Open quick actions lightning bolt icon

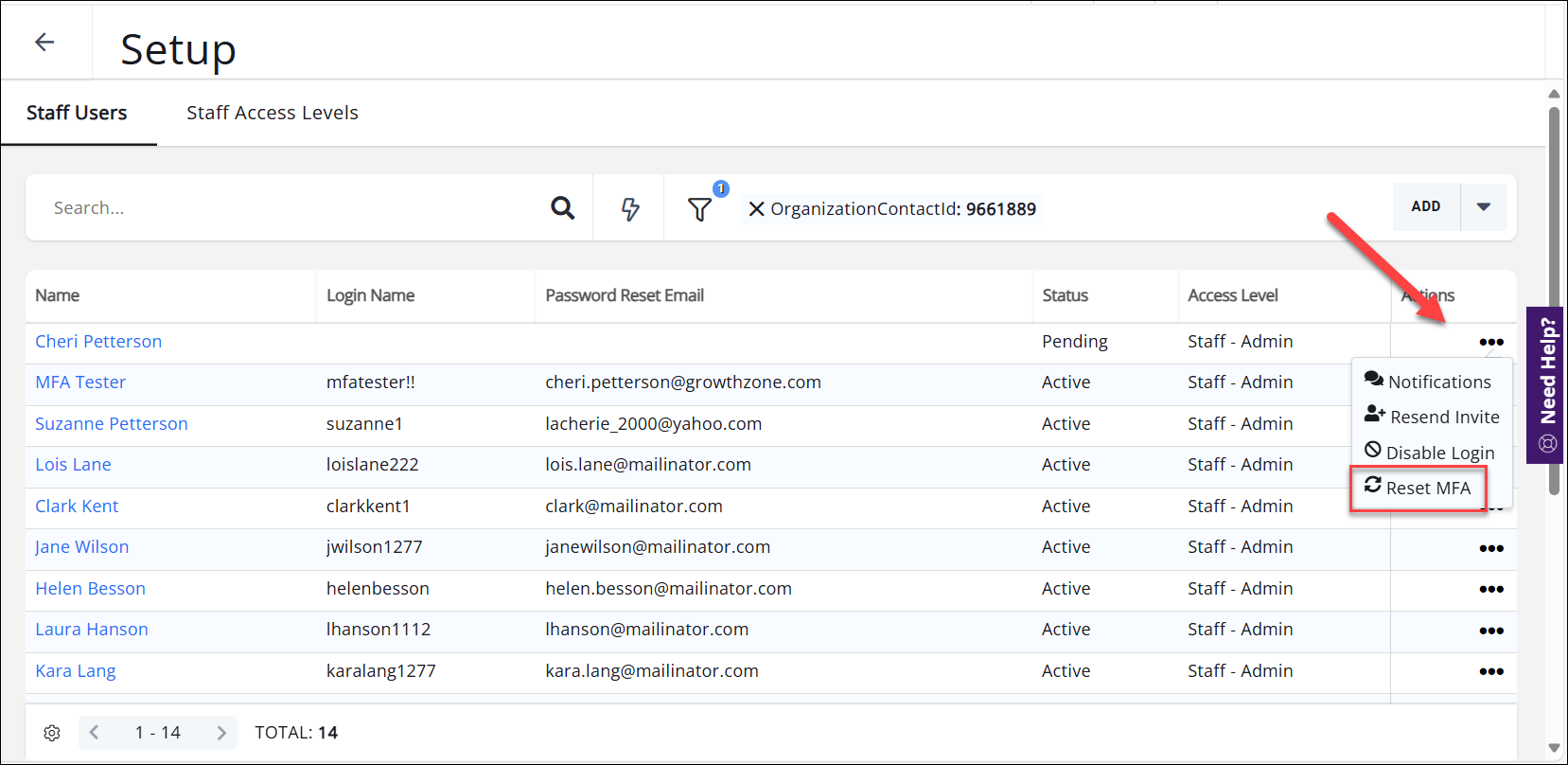coord(630,208)
